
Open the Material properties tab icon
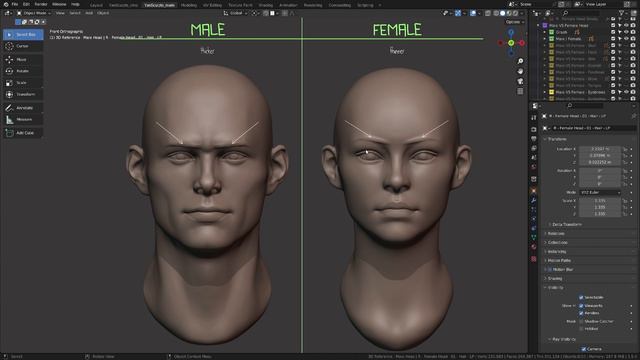[x=534, y=247]
